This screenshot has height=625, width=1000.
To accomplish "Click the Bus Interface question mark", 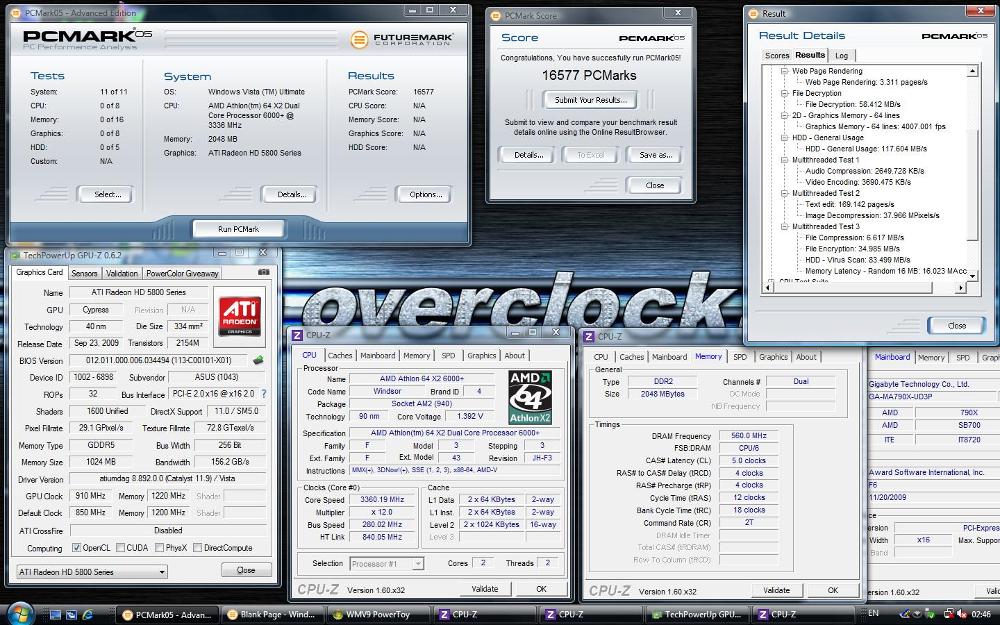I will 263,394.
